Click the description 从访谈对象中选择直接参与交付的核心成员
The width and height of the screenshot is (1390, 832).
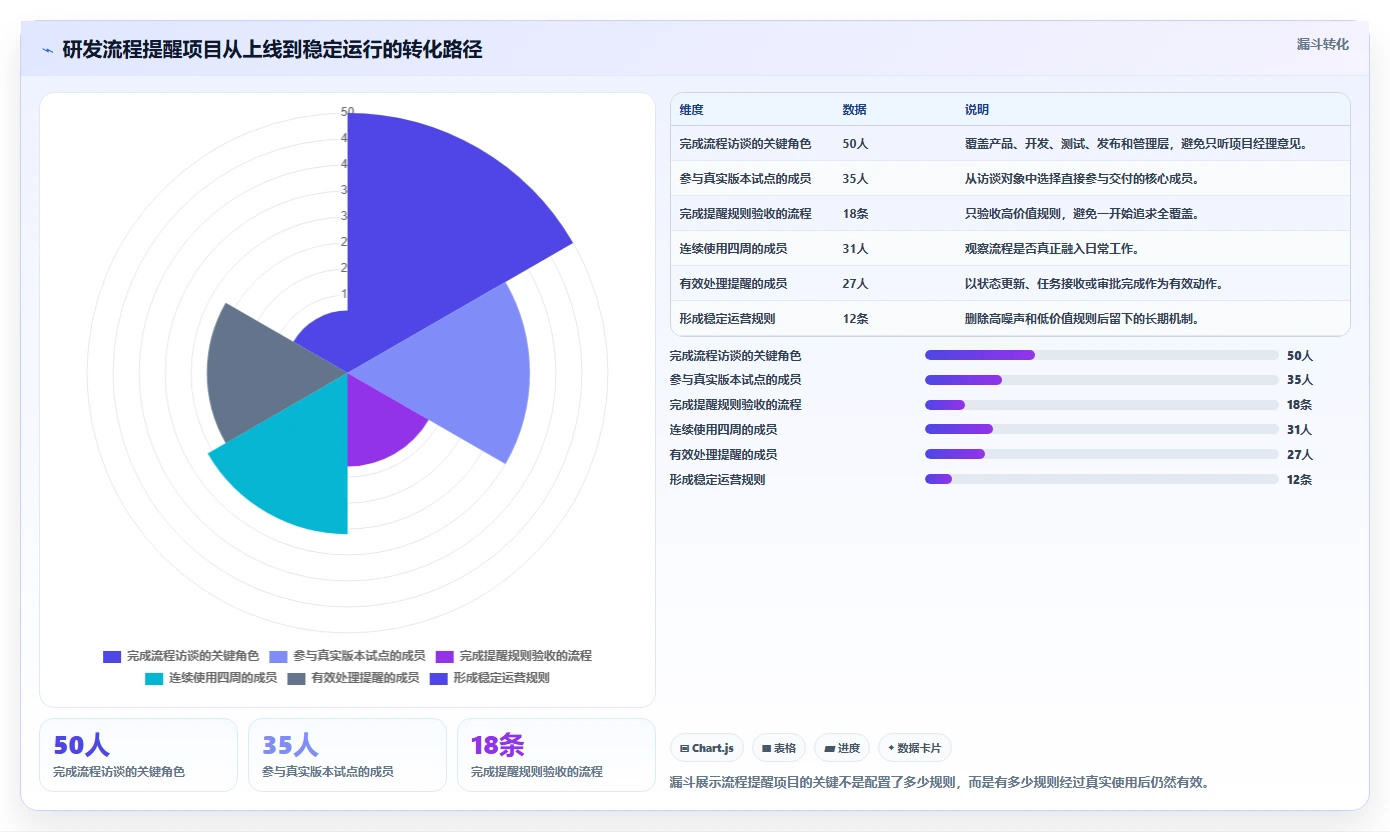click(1082, 179)
